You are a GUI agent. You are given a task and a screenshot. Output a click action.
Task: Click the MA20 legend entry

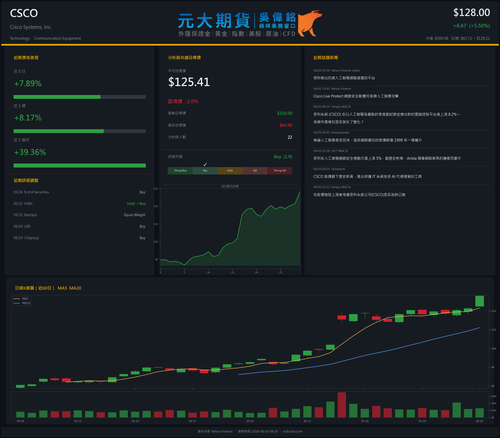click(22, 303)
